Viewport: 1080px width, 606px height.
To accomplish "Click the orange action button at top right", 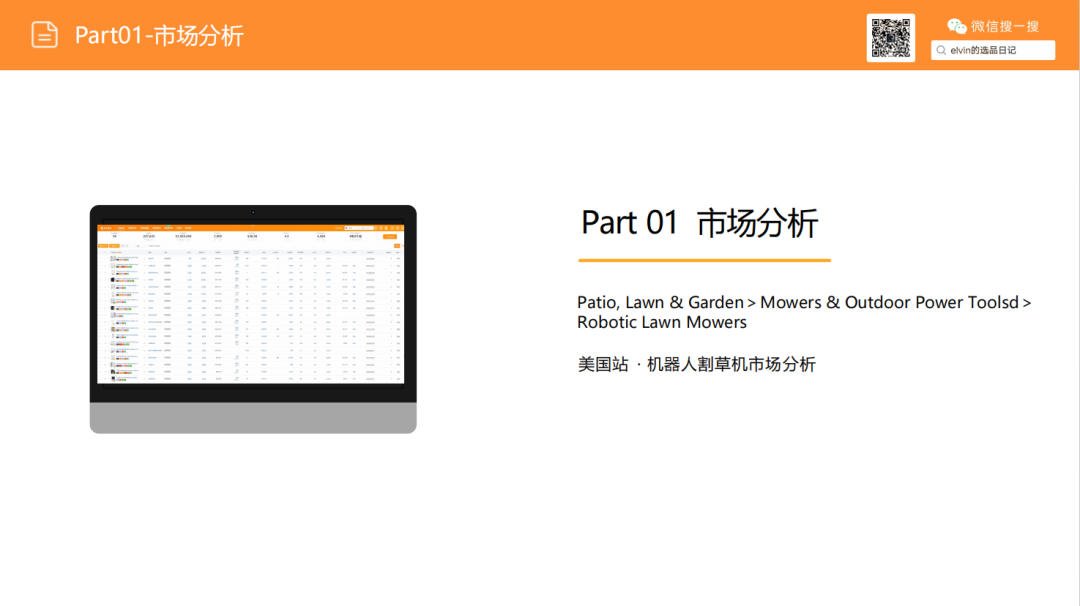I will (x=390, y=237).
